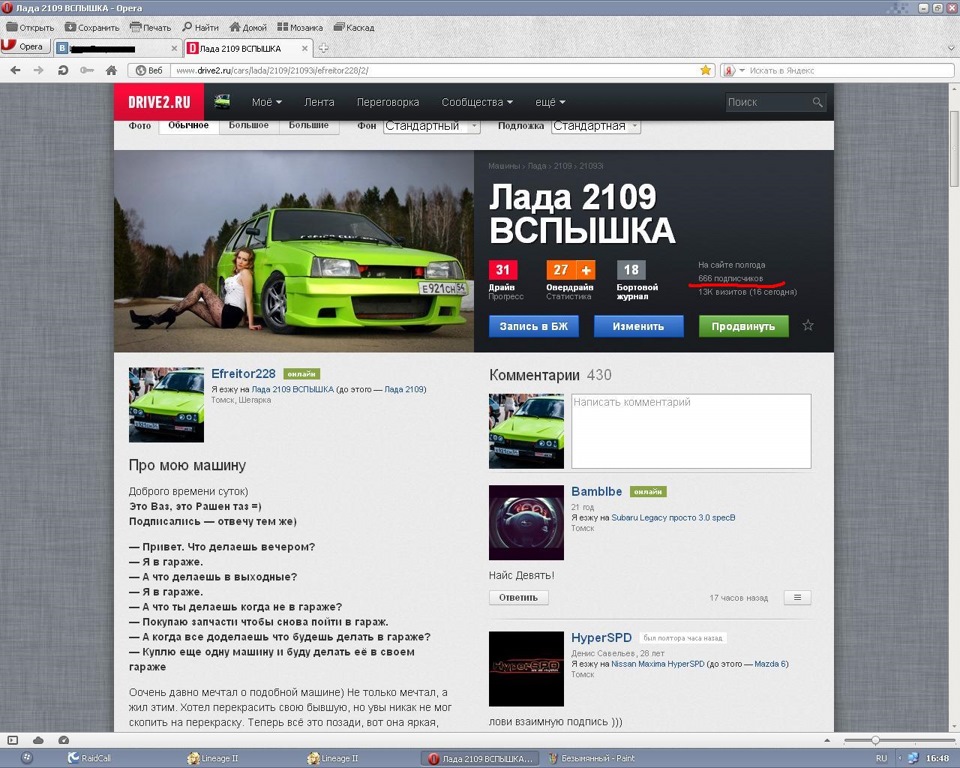
Task: Expand the Сообщества menu
Action: 477,102
